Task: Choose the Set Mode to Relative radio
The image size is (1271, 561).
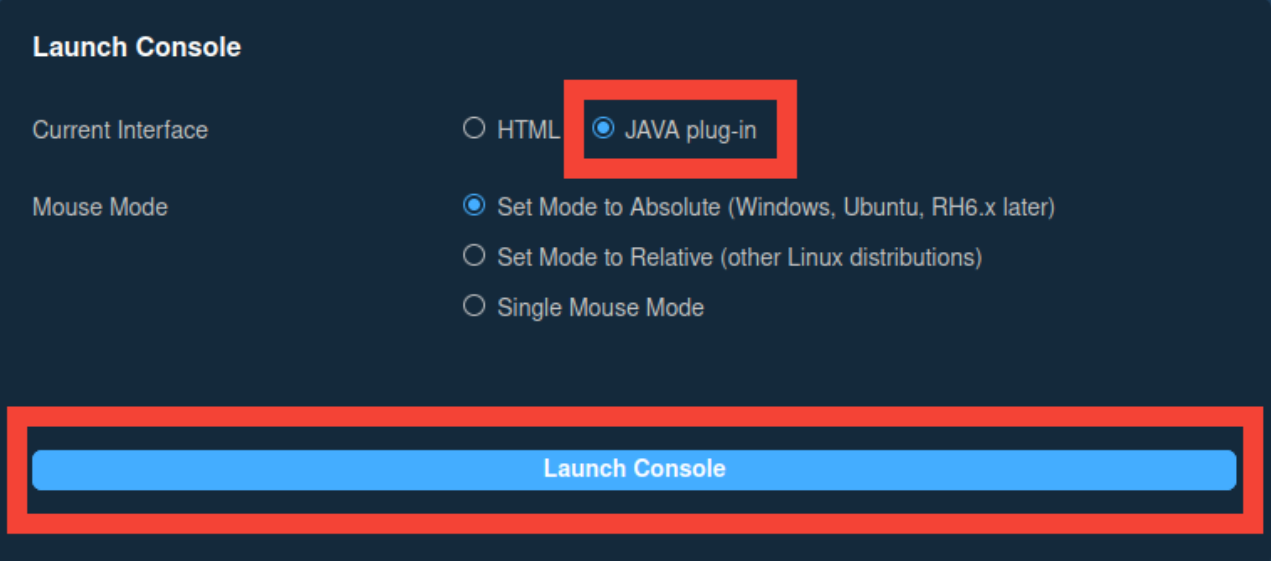Action: [x=474, y=257]
